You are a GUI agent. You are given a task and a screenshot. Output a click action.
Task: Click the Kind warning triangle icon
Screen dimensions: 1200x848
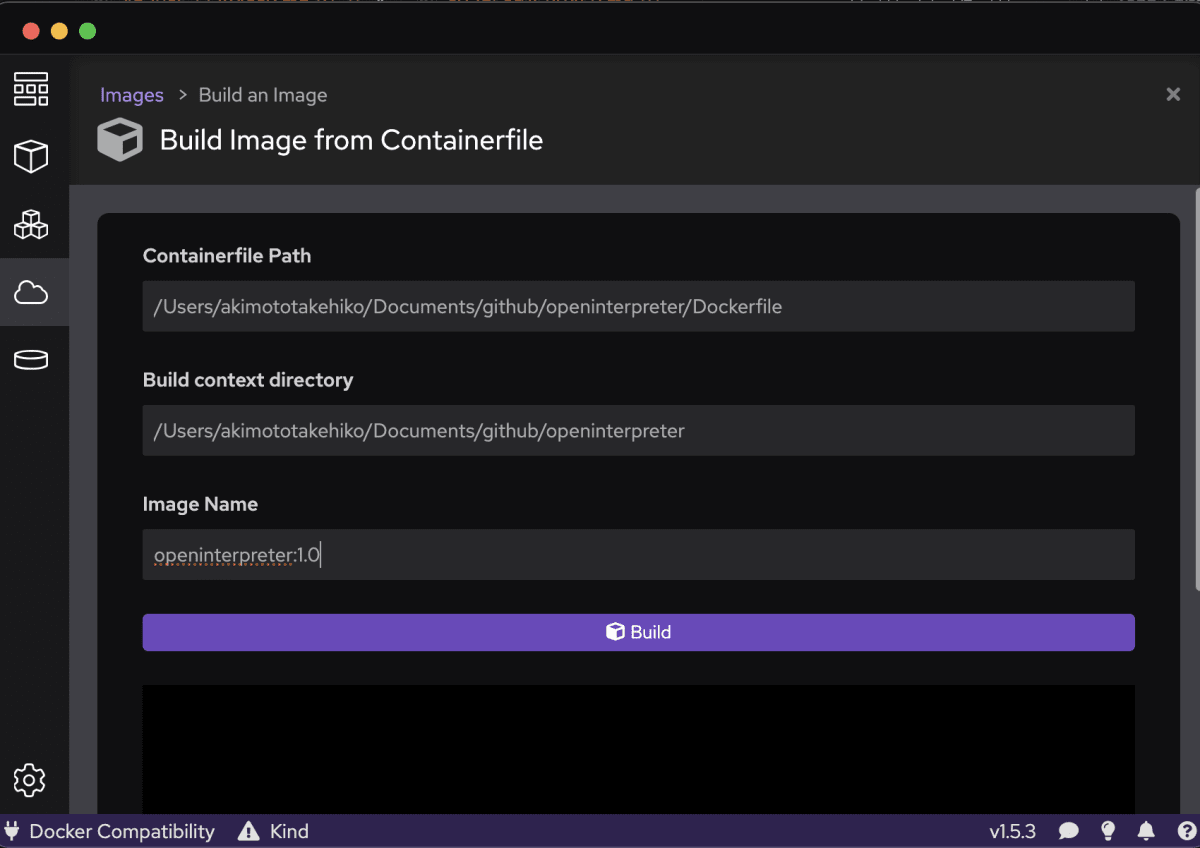(248, 831)
